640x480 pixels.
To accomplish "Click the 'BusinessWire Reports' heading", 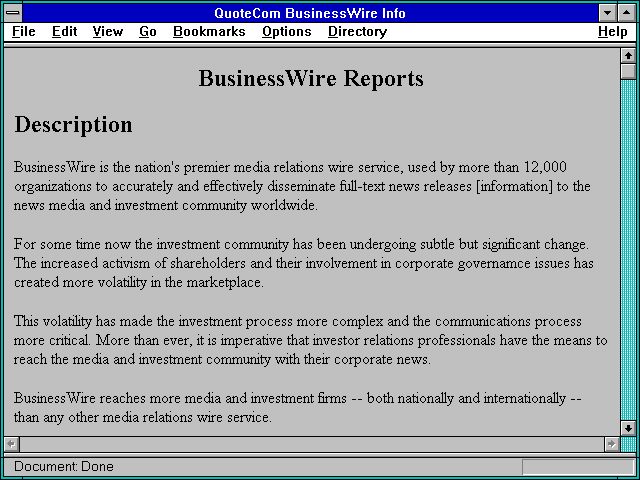I will [311, 78].
